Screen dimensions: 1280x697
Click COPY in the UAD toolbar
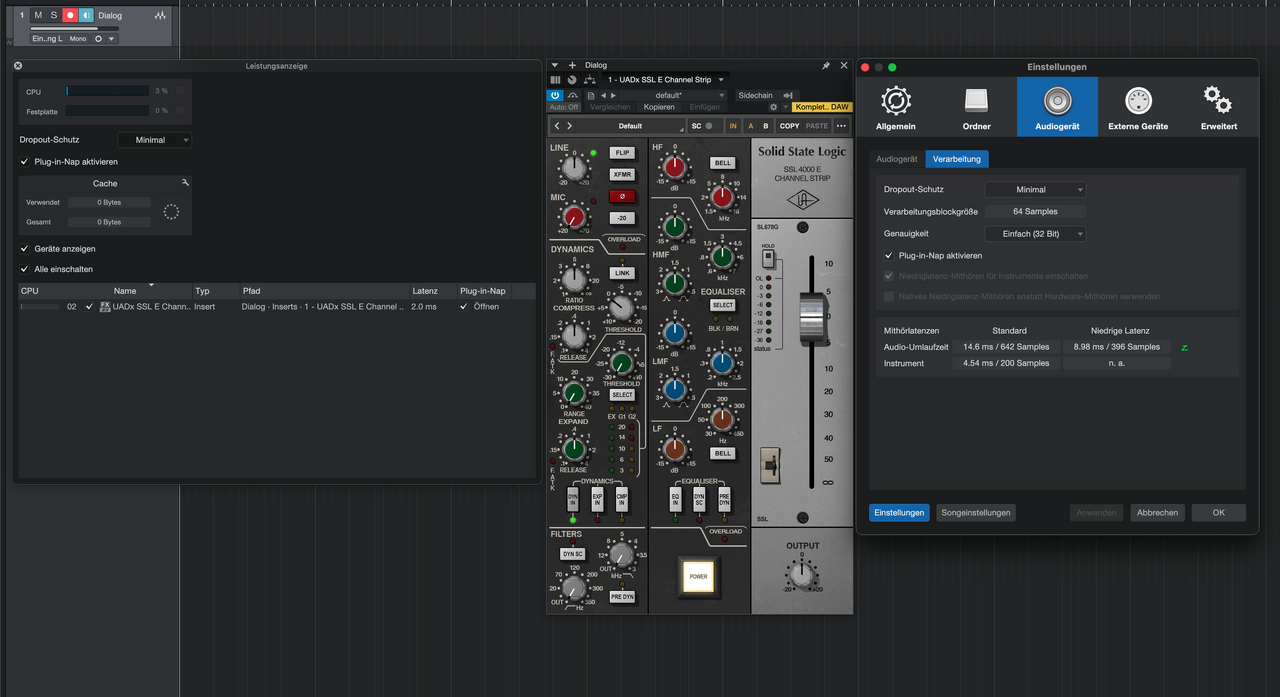[x=790, y=126]
